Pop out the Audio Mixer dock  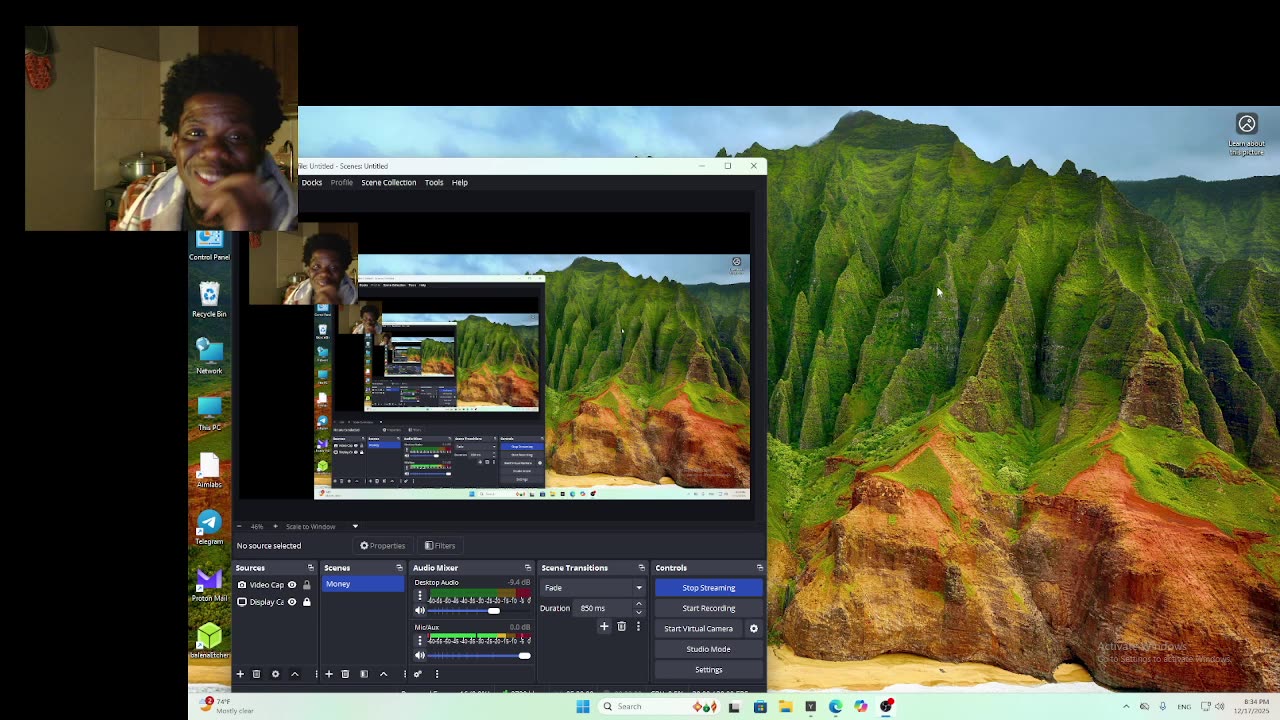(528, 568)
